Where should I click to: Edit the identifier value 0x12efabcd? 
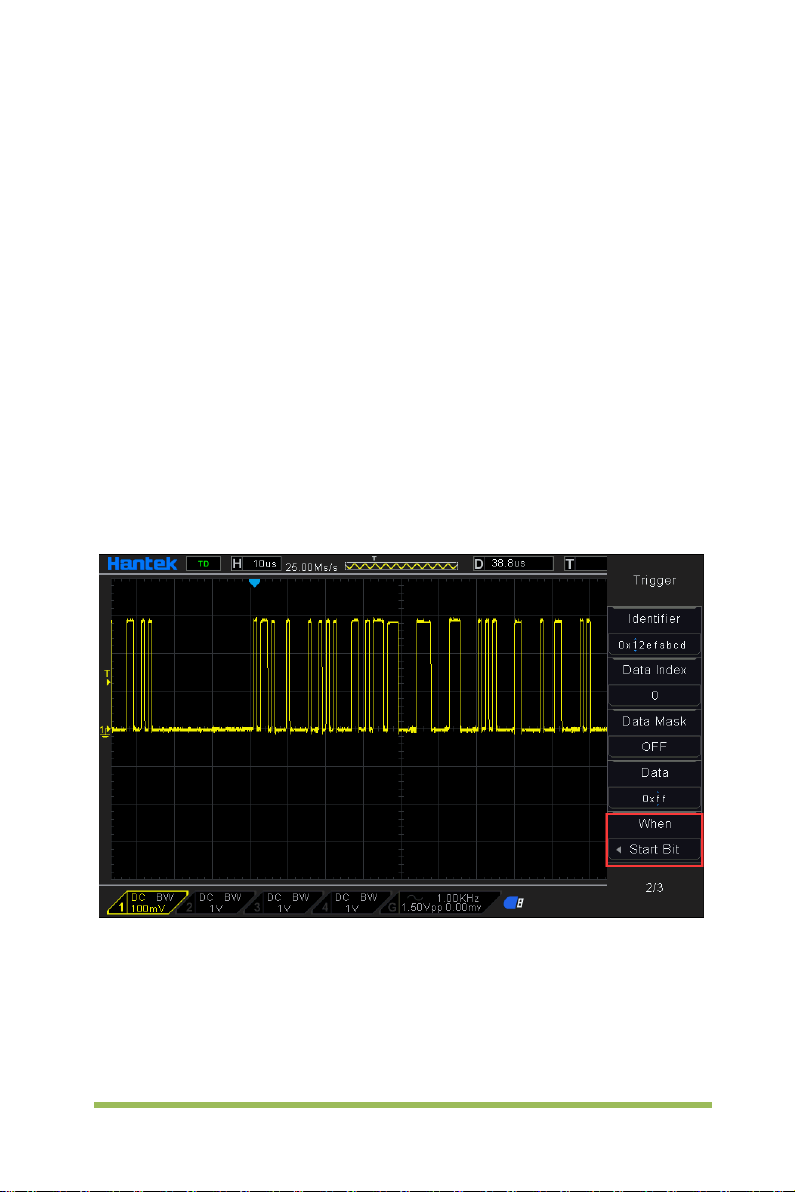[654, 645]
